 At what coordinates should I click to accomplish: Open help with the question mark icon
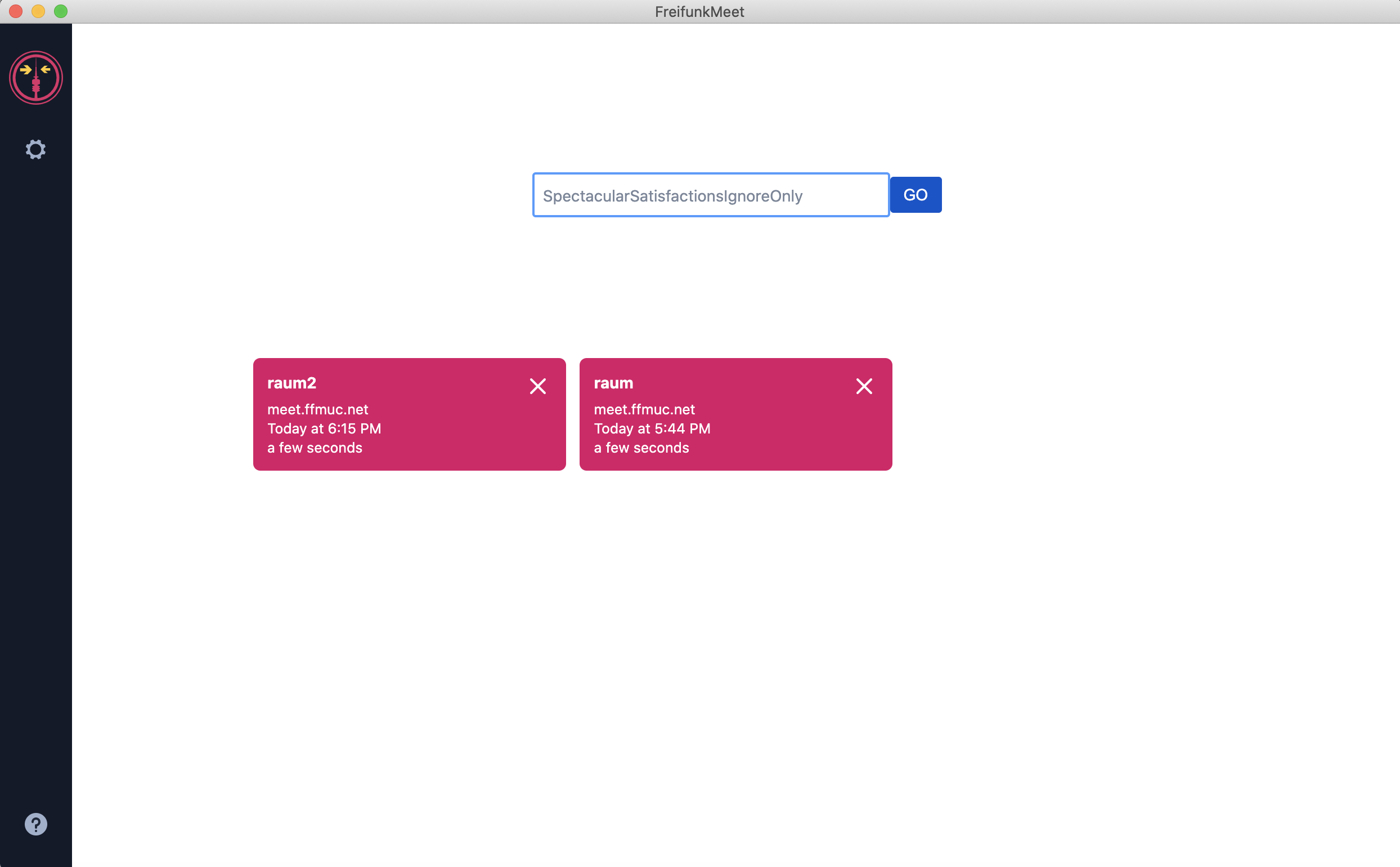[35, 824]
